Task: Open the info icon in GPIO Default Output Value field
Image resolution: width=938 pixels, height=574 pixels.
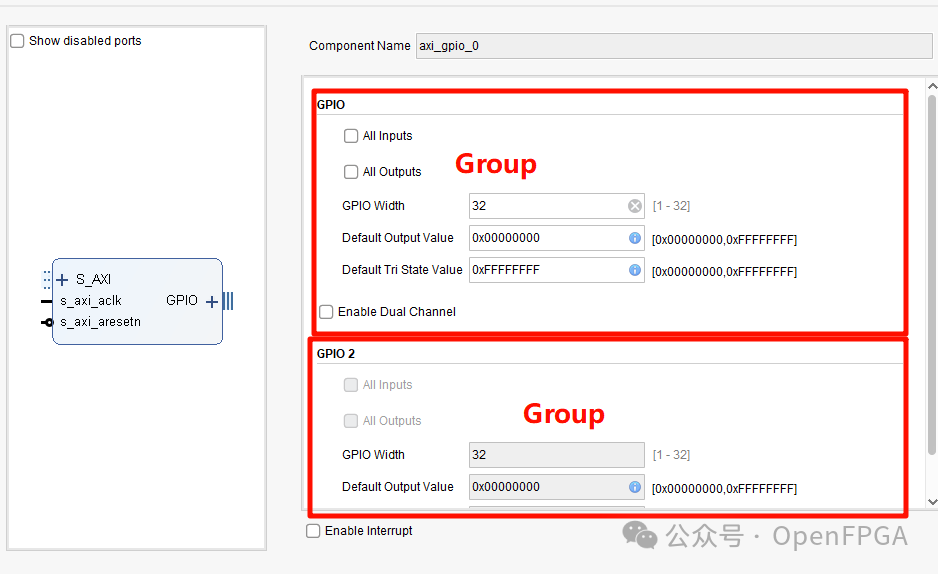Action: [x=635, y=238]
